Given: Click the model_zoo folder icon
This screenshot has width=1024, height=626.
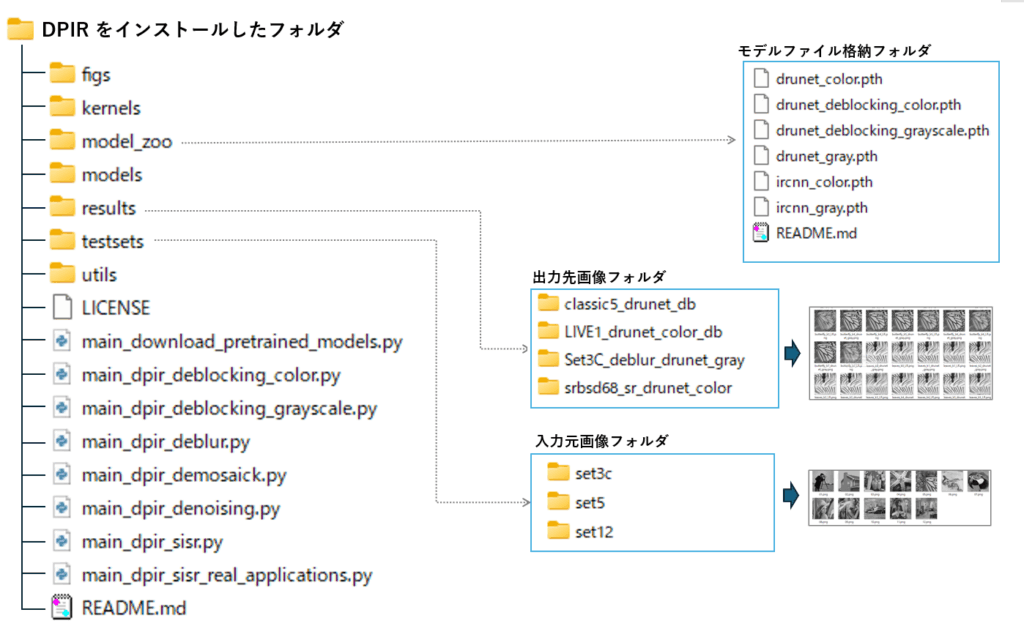Looking at the screenshot, I should coord(63,141).
